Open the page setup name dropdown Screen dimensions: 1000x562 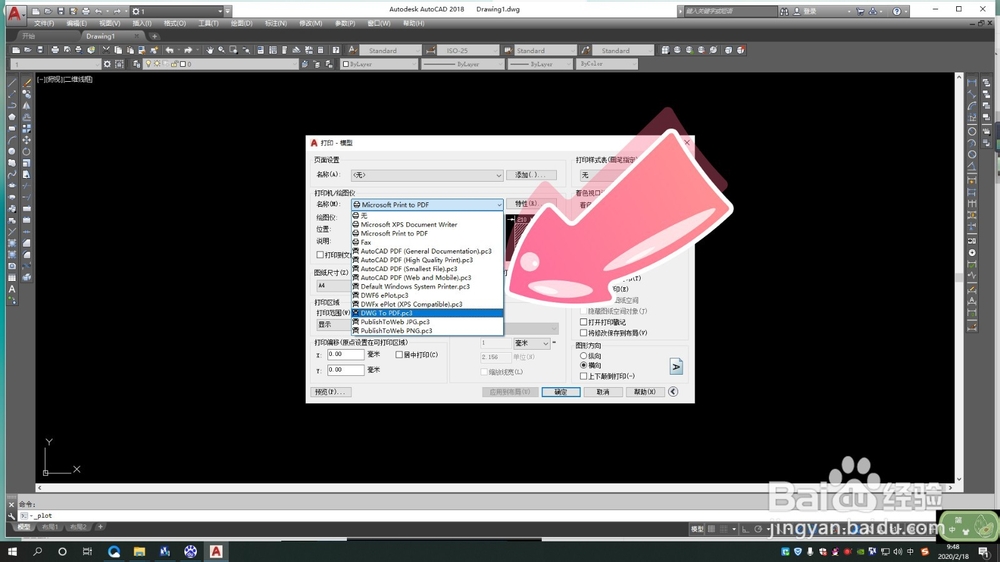click(x=427, y=175)
